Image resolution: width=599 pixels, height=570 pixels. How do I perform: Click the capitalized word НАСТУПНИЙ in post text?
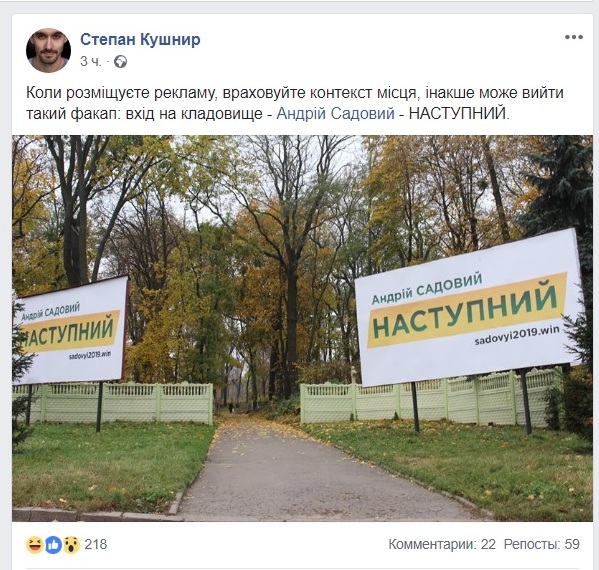click(459, 113)
